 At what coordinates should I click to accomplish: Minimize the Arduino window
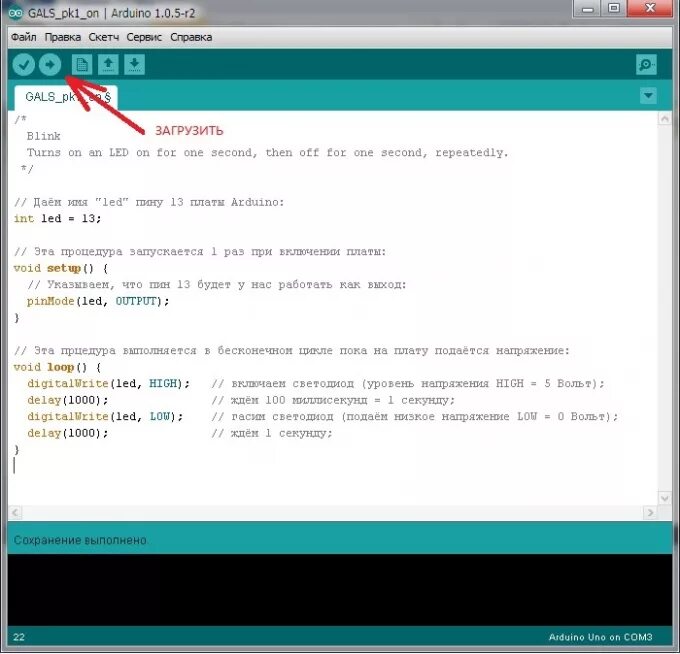(x=588, y=8)
